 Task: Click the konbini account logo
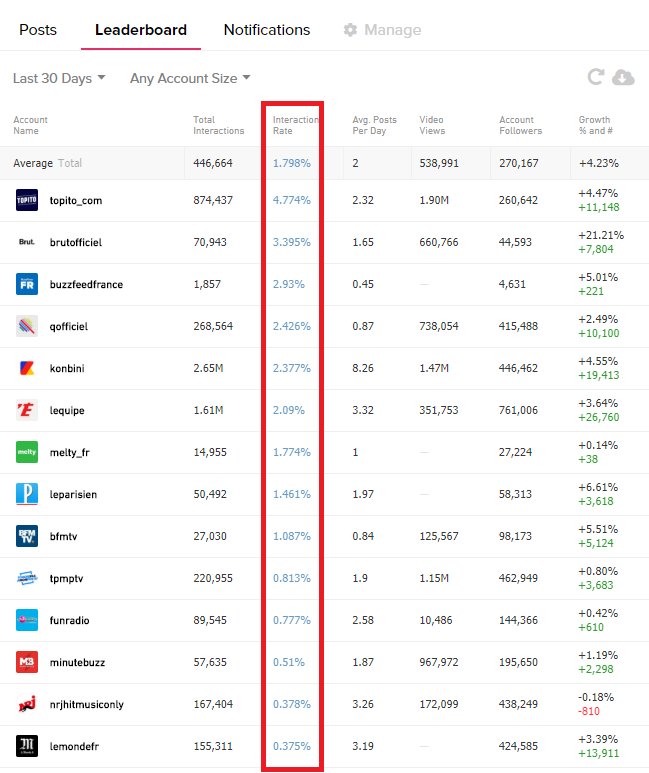(x=27, y=368)
